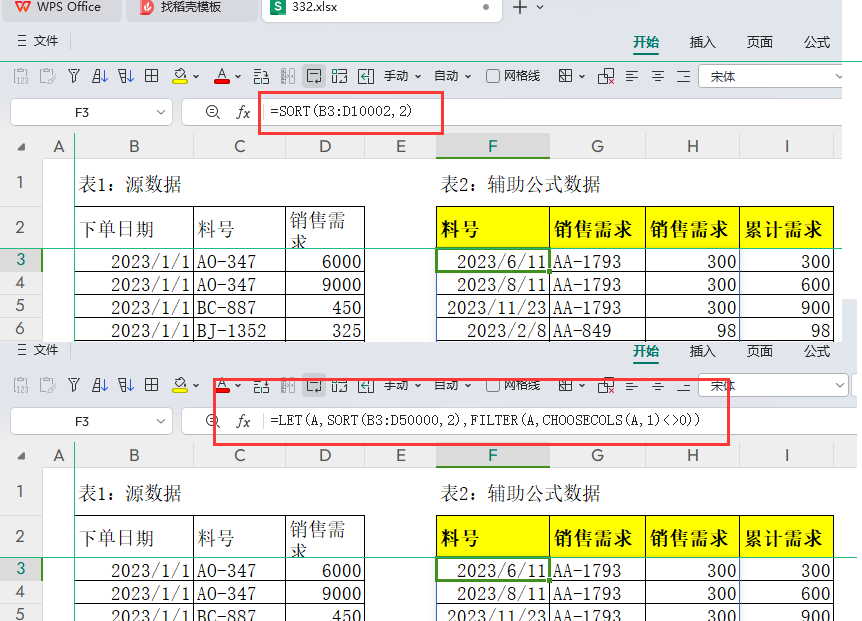Viewport: 862px width, 621px height.
Task: Open the 公式 tab in SORT formula window
Action: (x=817, y=42)
